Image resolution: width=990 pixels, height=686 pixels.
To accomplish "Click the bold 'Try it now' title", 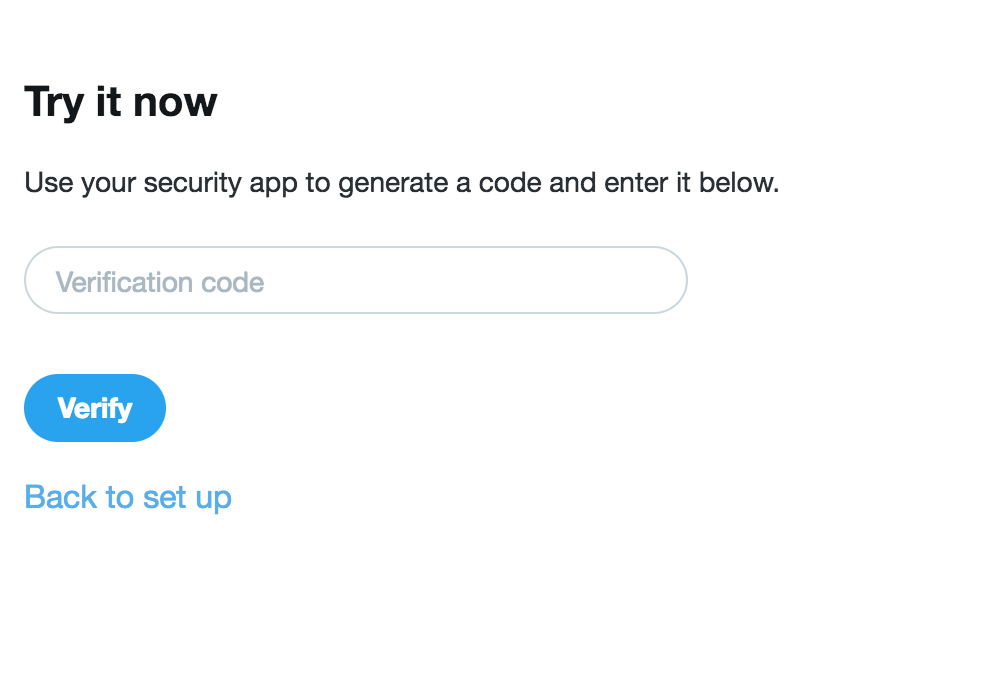I will click(120, 102).
